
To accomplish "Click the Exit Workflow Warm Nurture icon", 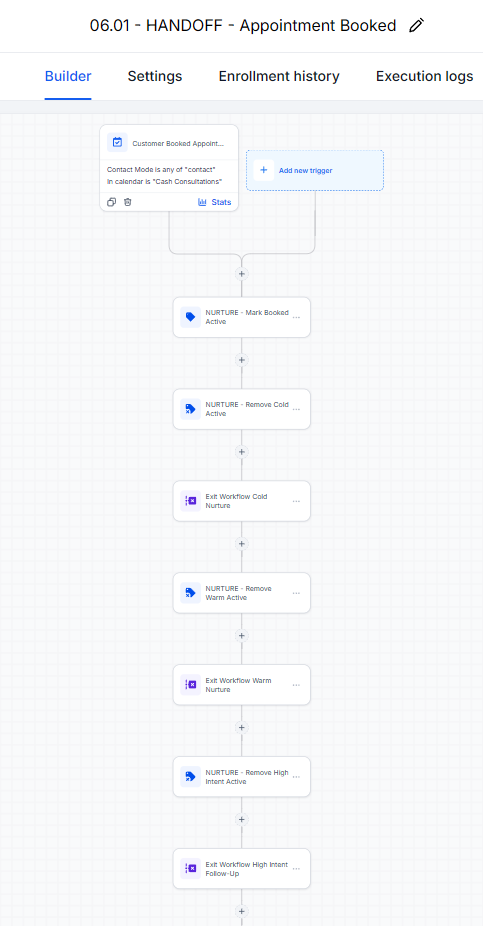I will pos(190,684).
